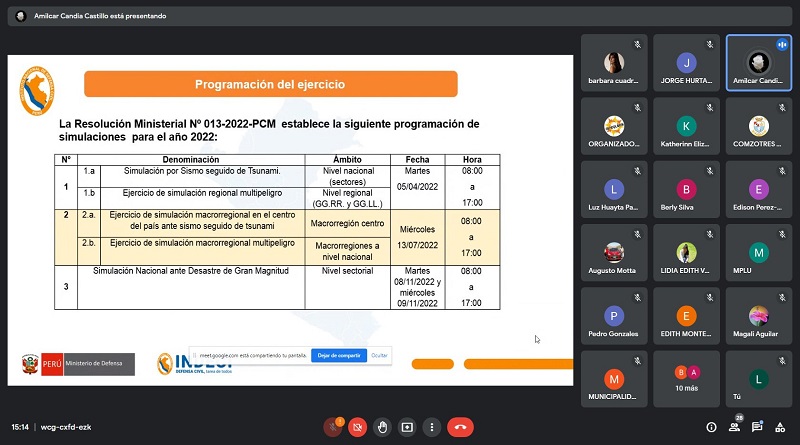Select LIDIA EDITH V... participant tile
The height and width of the screenshot is (445, 800).
[x=687, y=252]
